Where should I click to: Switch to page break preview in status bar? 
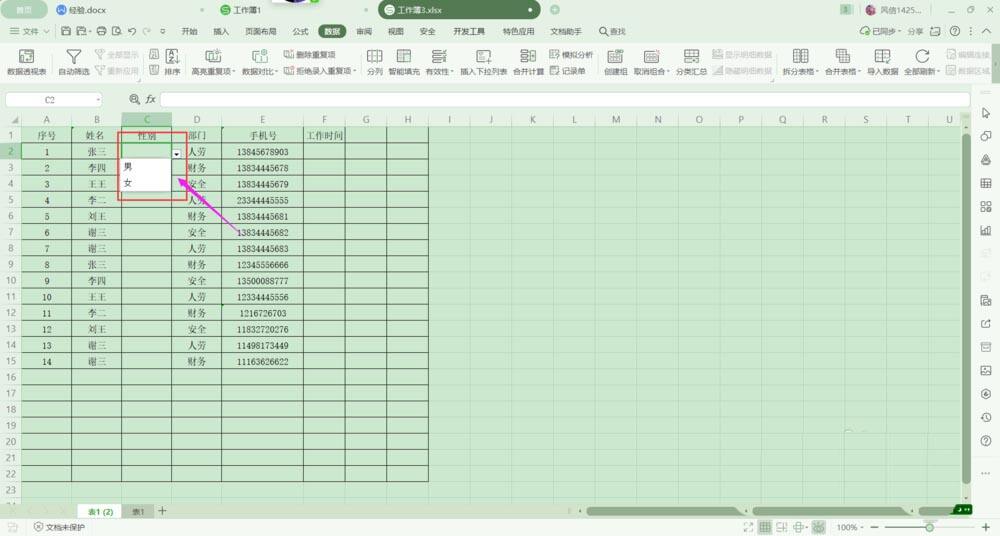pyautogui.click(x=781, y=527)
